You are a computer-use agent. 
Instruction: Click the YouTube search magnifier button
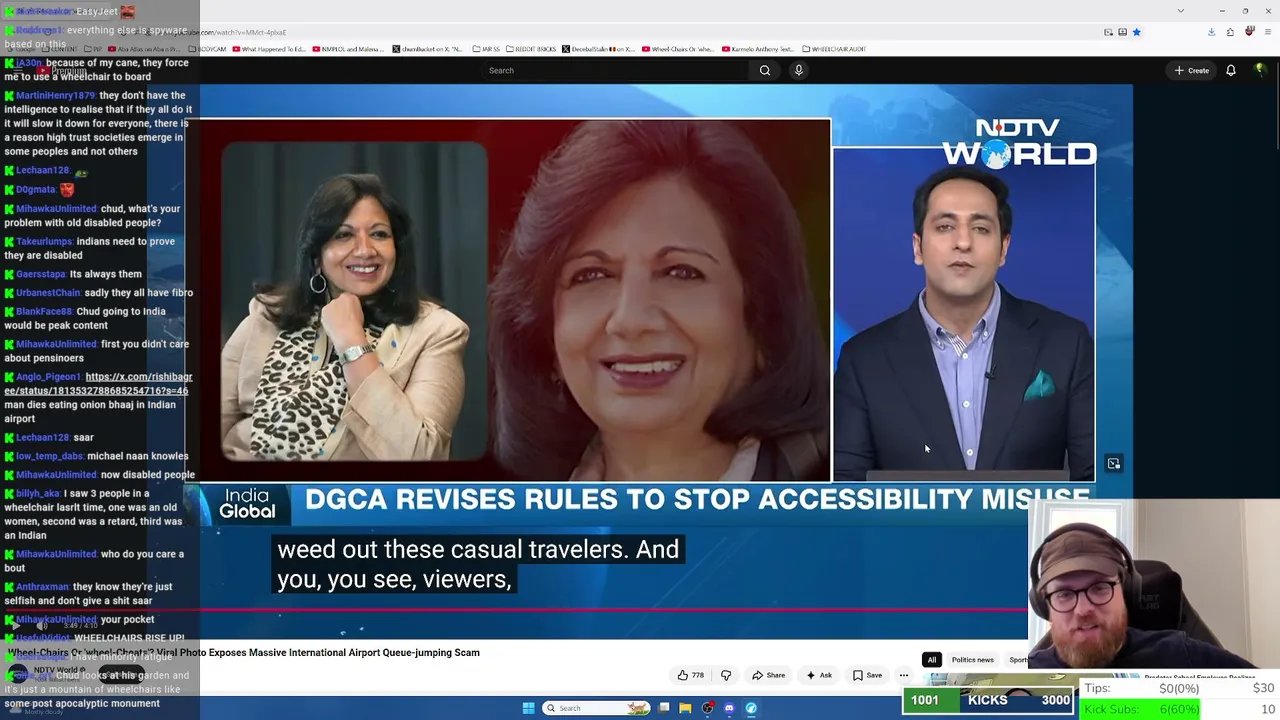(x=764, y=70)
